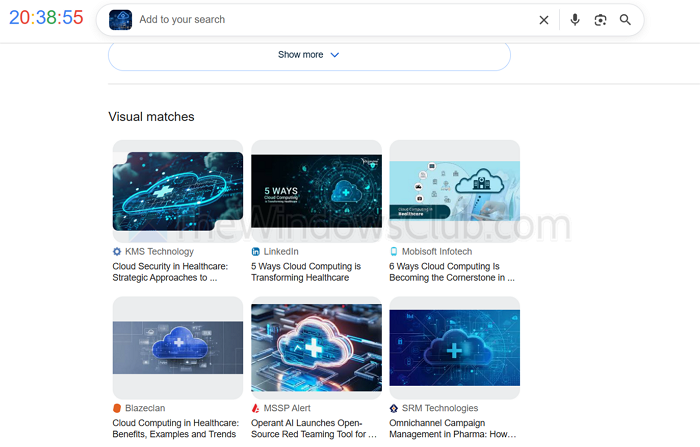Open Google Lens image search camera icon
The height and width of the screenshot is (447, 700).
[x=600, y=20]
